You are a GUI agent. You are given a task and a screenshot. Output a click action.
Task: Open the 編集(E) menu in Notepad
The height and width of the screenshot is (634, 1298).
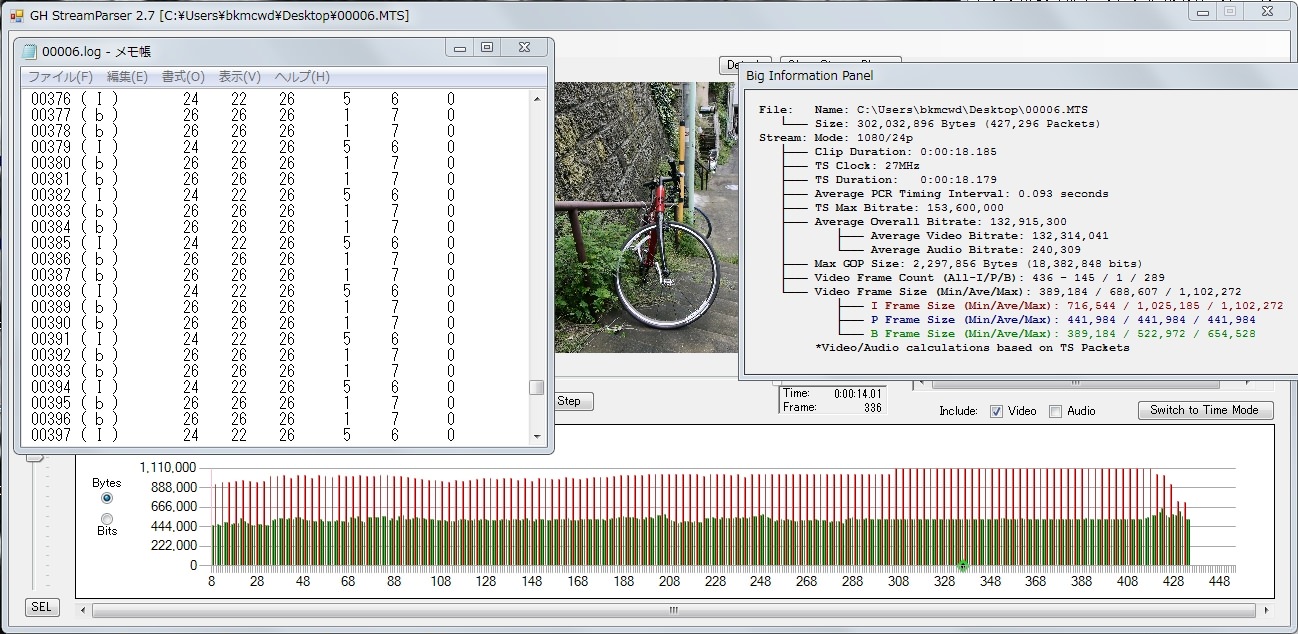pos(127,77)
